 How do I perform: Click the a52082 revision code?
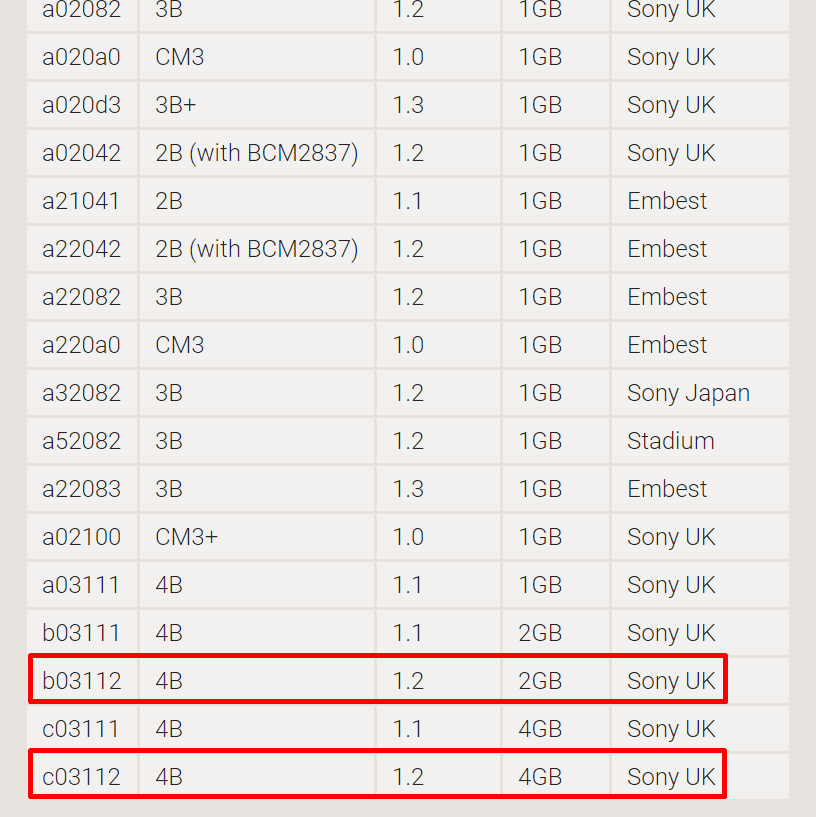[81, 441]
